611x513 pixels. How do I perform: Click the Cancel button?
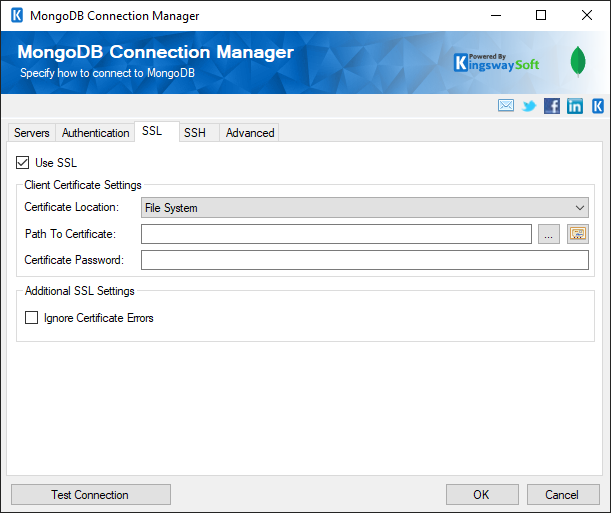coord(563,495)
